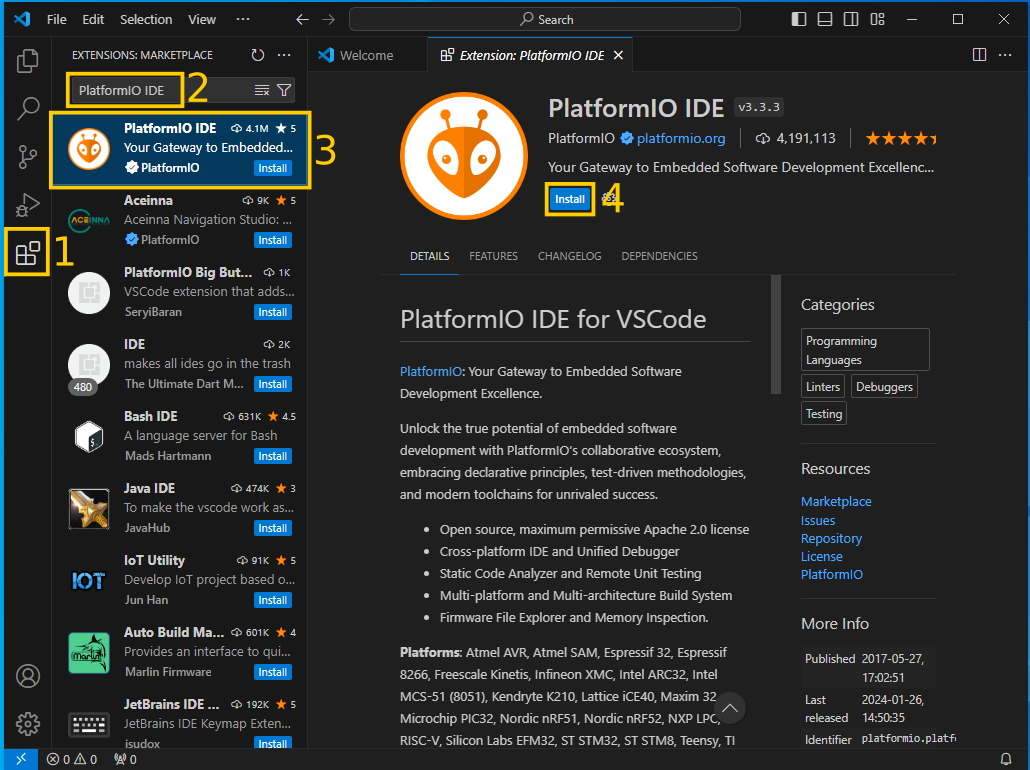Click the star rating in extension header

(x=900, y=139)
